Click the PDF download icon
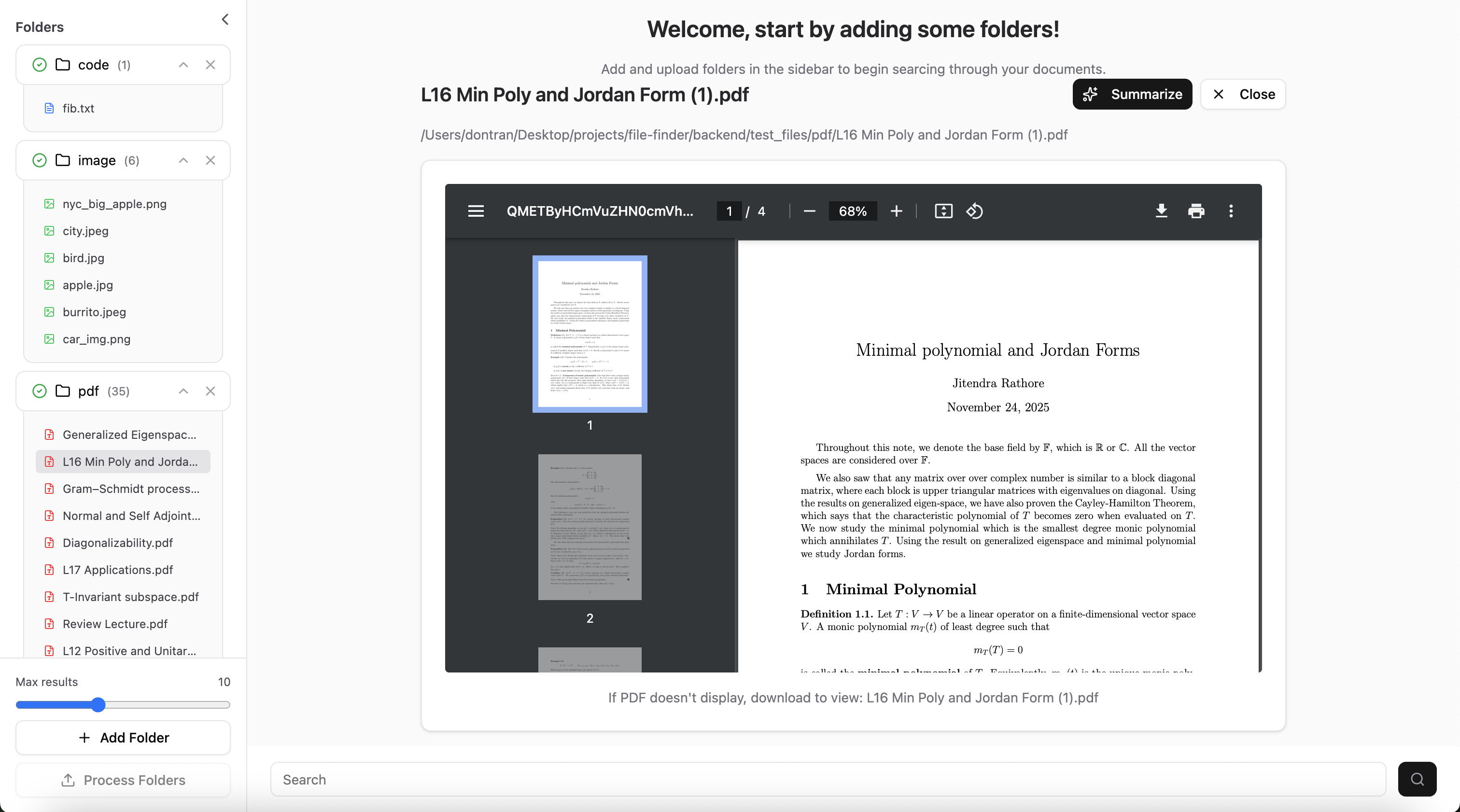This screenshot has width=1460, height=812. pos(1161,211)
